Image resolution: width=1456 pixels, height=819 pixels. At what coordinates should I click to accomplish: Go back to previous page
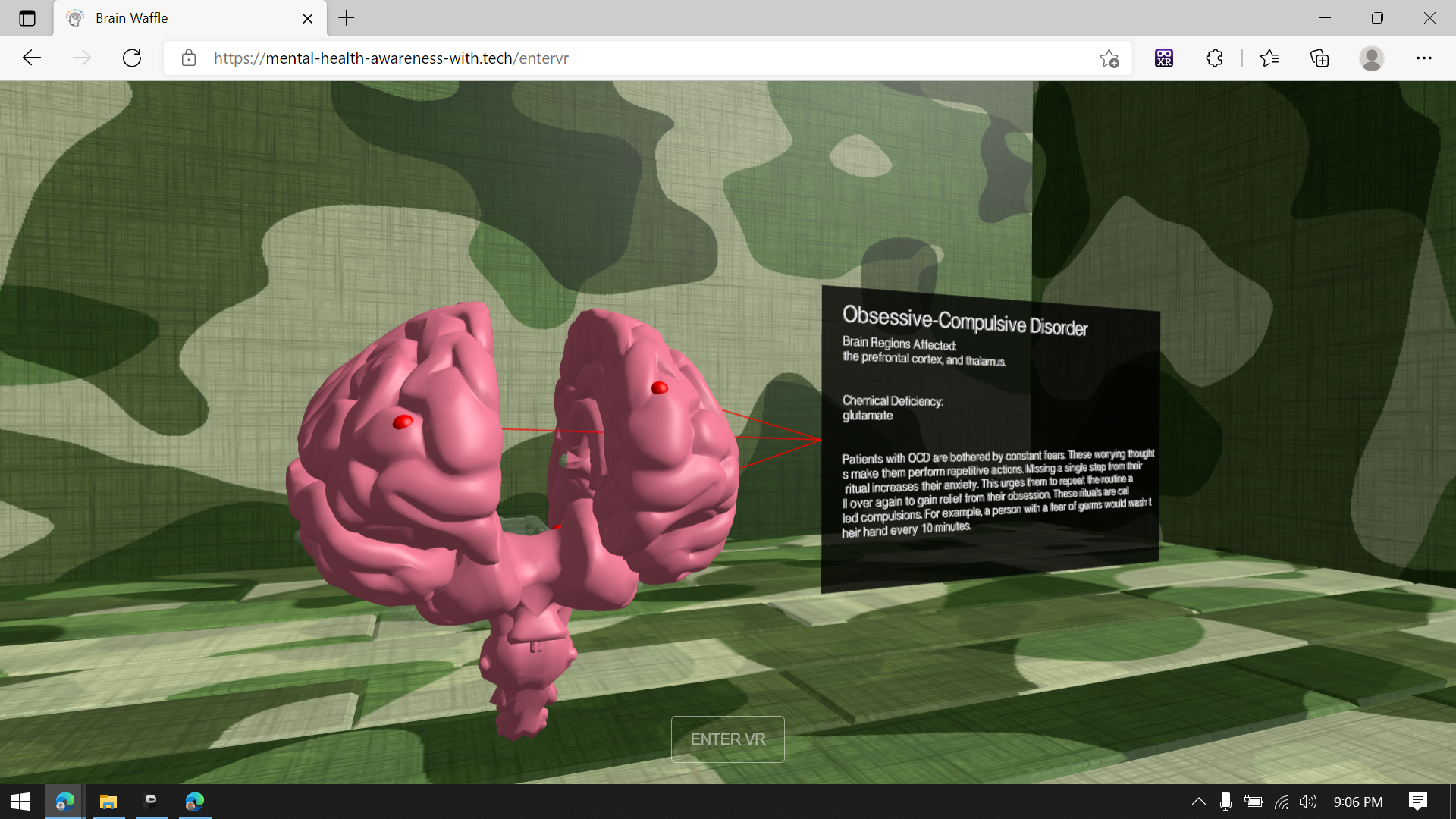(32, 58)
